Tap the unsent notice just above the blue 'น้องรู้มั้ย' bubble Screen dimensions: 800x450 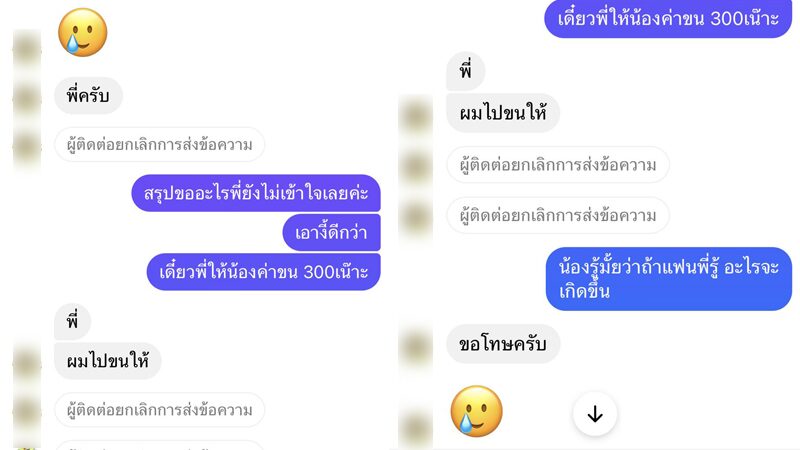[558, 215]
